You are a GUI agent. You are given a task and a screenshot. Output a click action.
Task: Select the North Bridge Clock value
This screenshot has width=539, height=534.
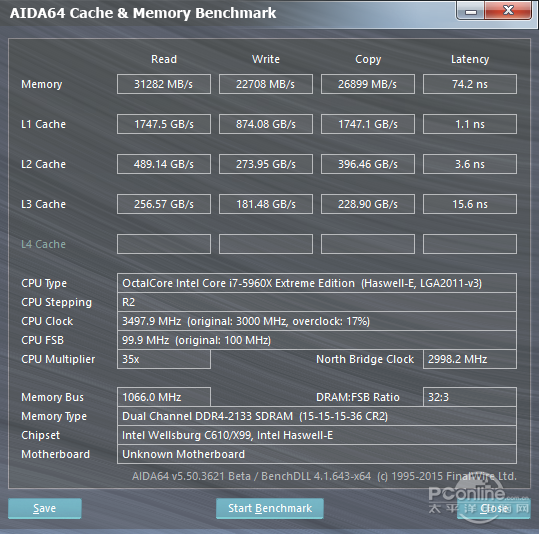coord(470,359)
